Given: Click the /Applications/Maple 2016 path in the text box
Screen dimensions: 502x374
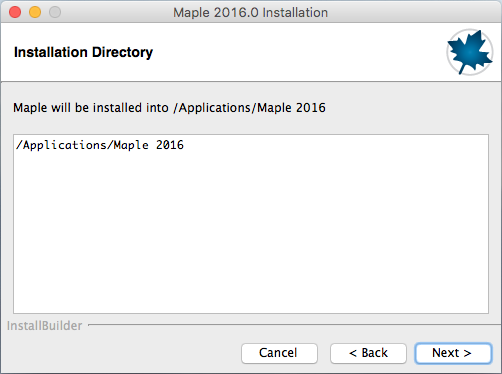Looking at the screenshot, I should (x=100, y=145).
